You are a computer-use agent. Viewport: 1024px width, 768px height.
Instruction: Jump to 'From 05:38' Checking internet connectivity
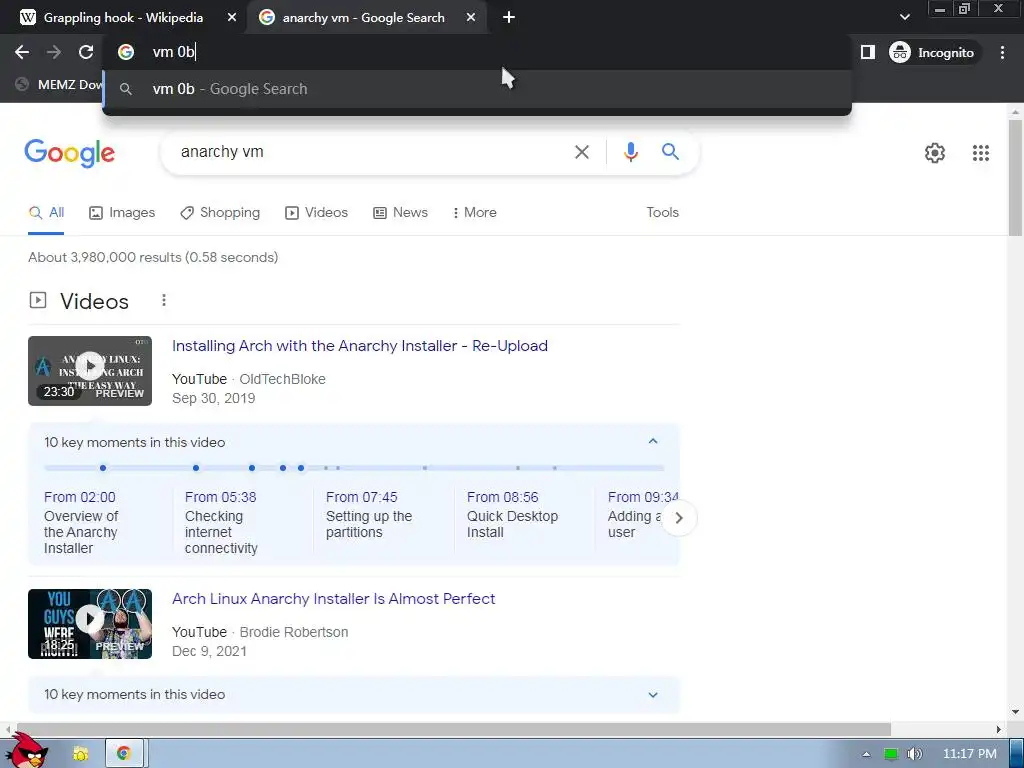coord(221,522)
